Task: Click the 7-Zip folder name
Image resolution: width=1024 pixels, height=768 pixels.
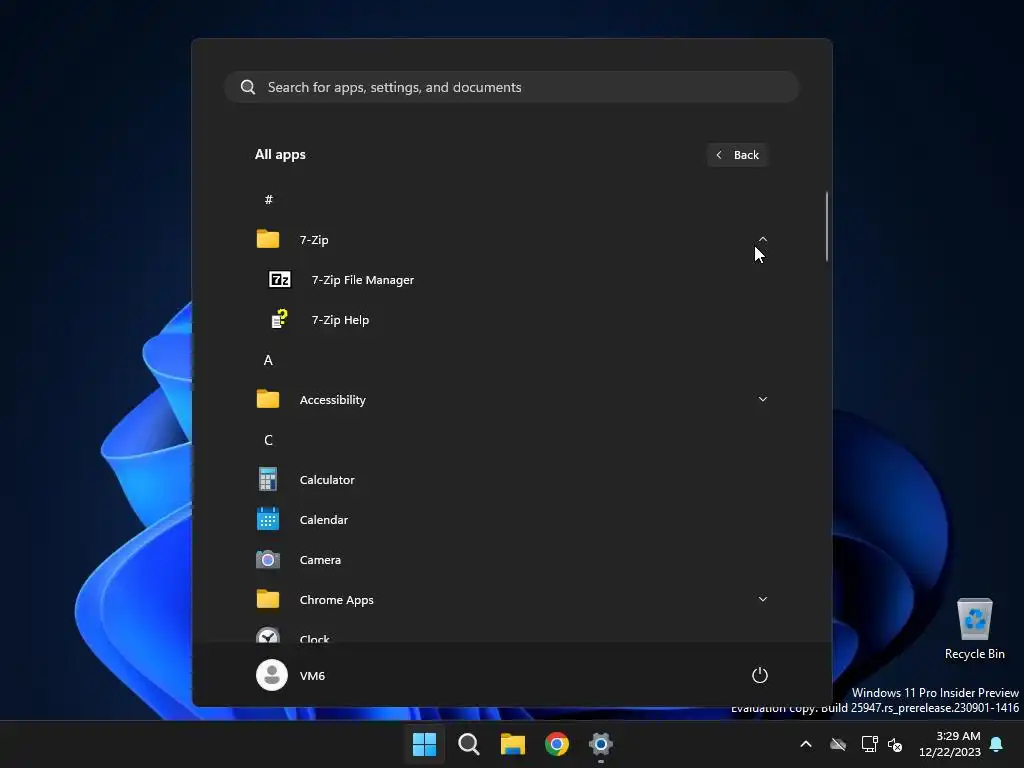Action: point(314,240)
